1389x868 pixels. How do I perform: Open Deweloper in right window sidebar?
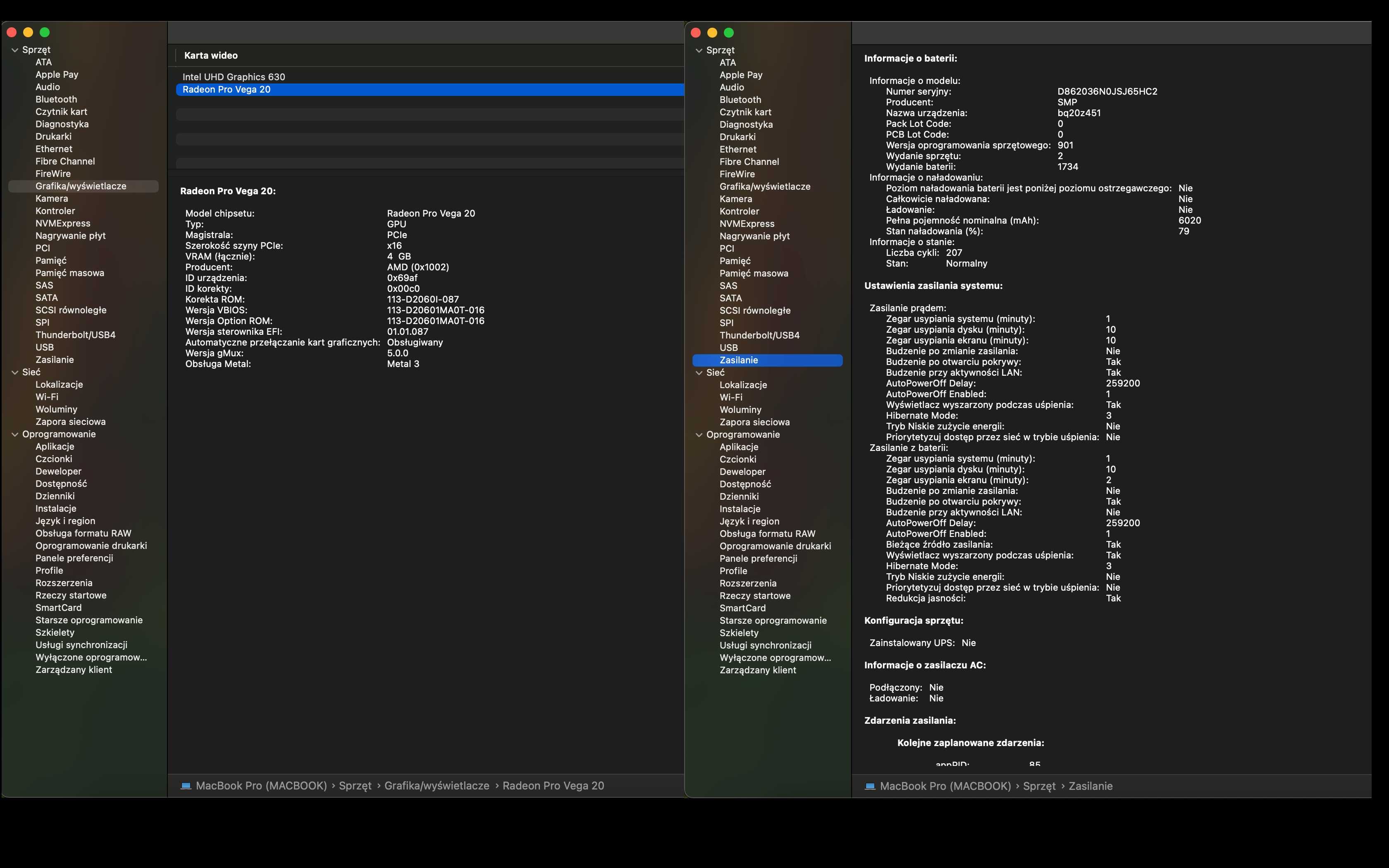point(743,471)
